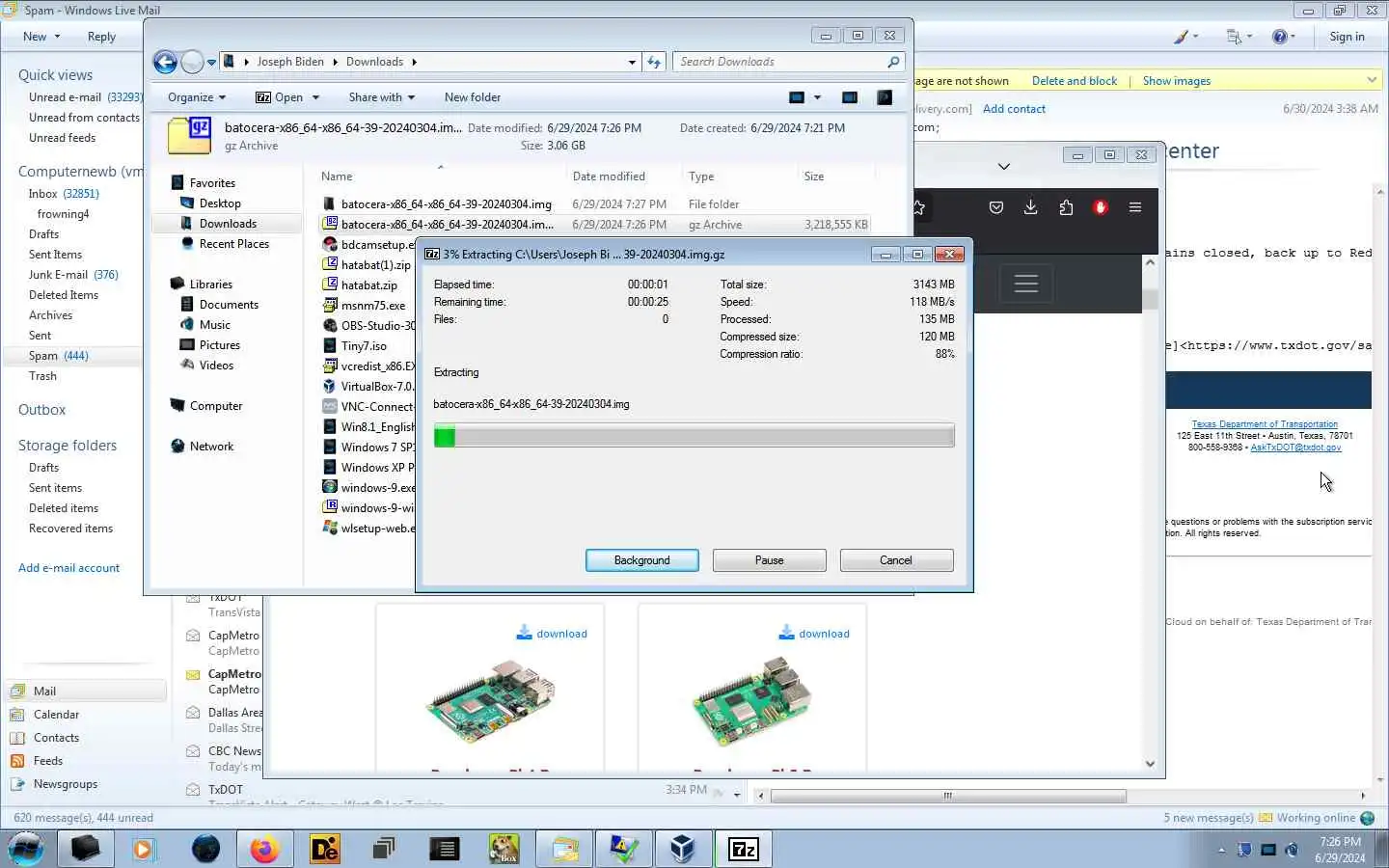
Task: Open Windows Live Mail help icon
Action: (x=1280, y=37)
